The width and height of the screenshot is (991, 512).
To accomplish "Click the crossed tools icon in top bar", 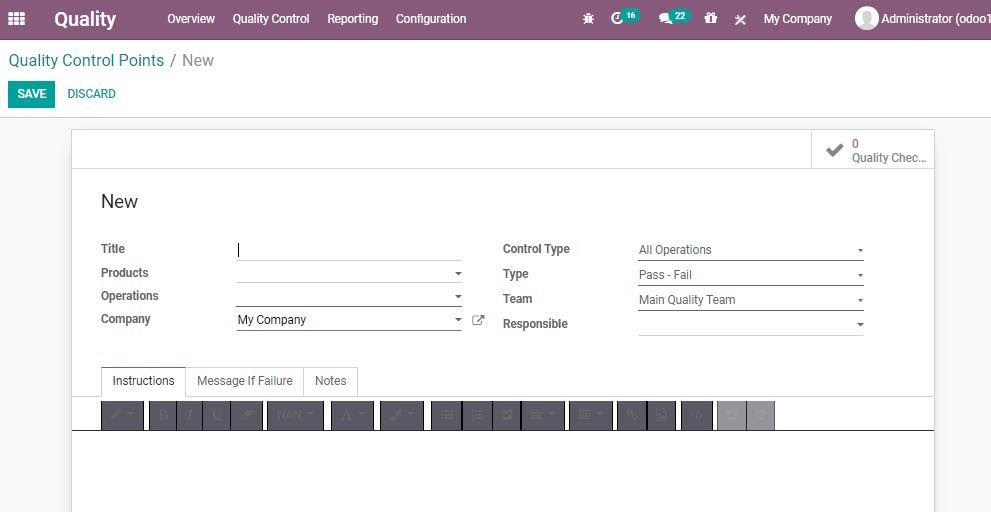I will pyautogui.click(x=740, y=20).
